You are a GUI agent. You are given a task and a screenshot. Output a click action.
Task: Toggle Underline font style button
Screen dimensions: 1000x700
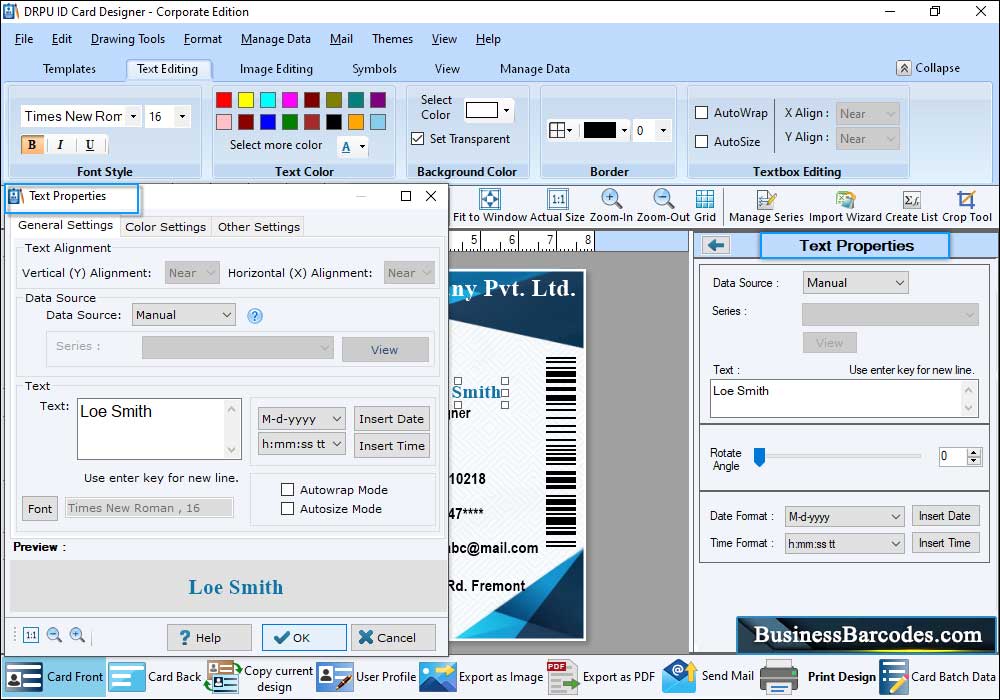point(90,145)
